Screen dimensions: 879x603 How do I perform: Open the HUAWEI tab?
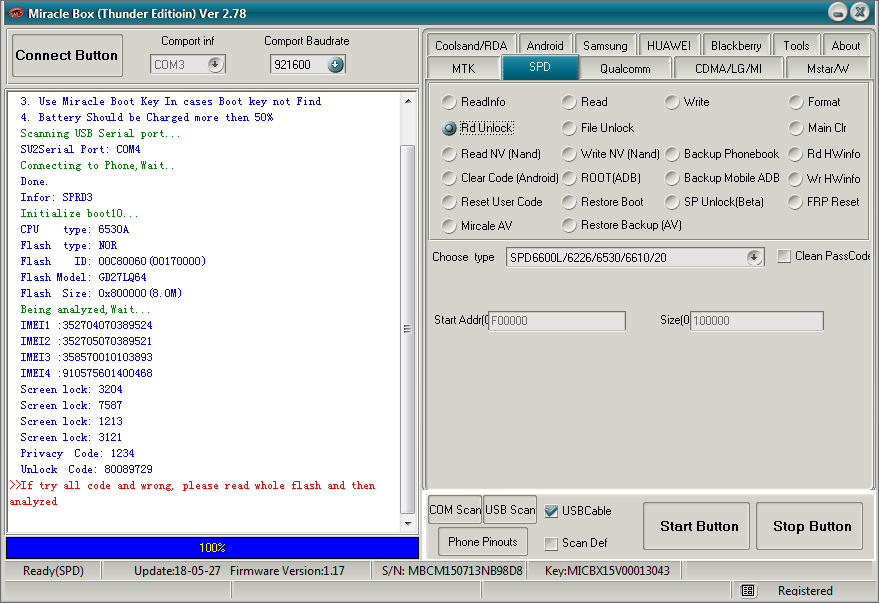(x=669, y=45)
